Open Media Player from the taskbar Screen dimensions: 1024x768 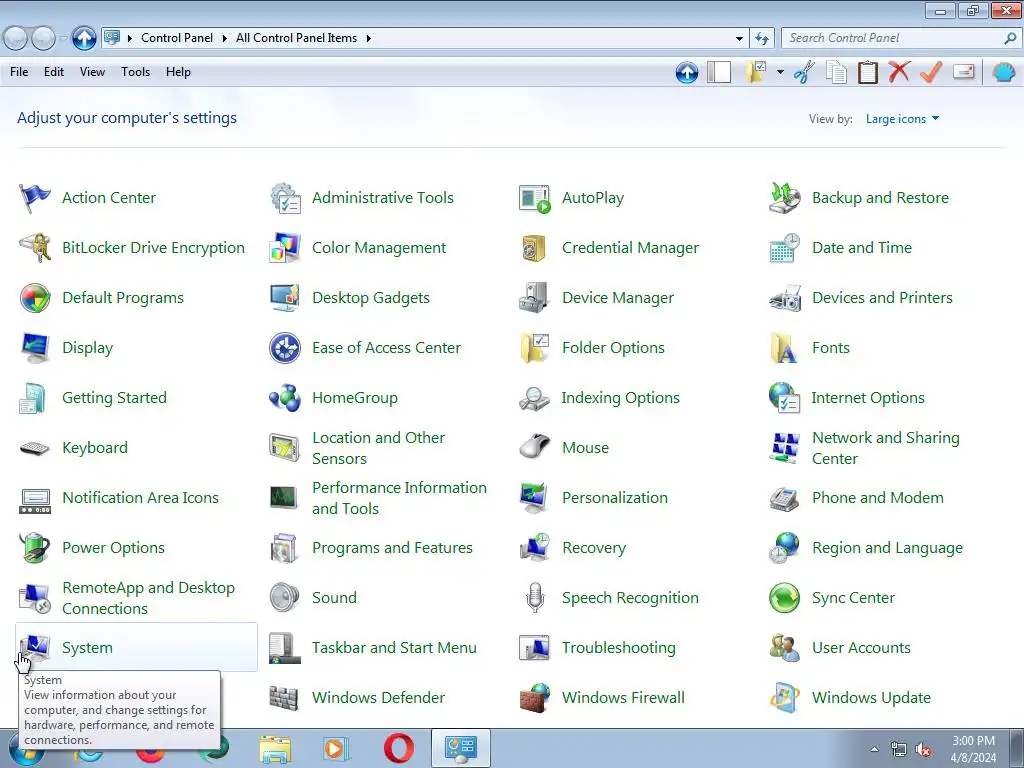(336, 748)
